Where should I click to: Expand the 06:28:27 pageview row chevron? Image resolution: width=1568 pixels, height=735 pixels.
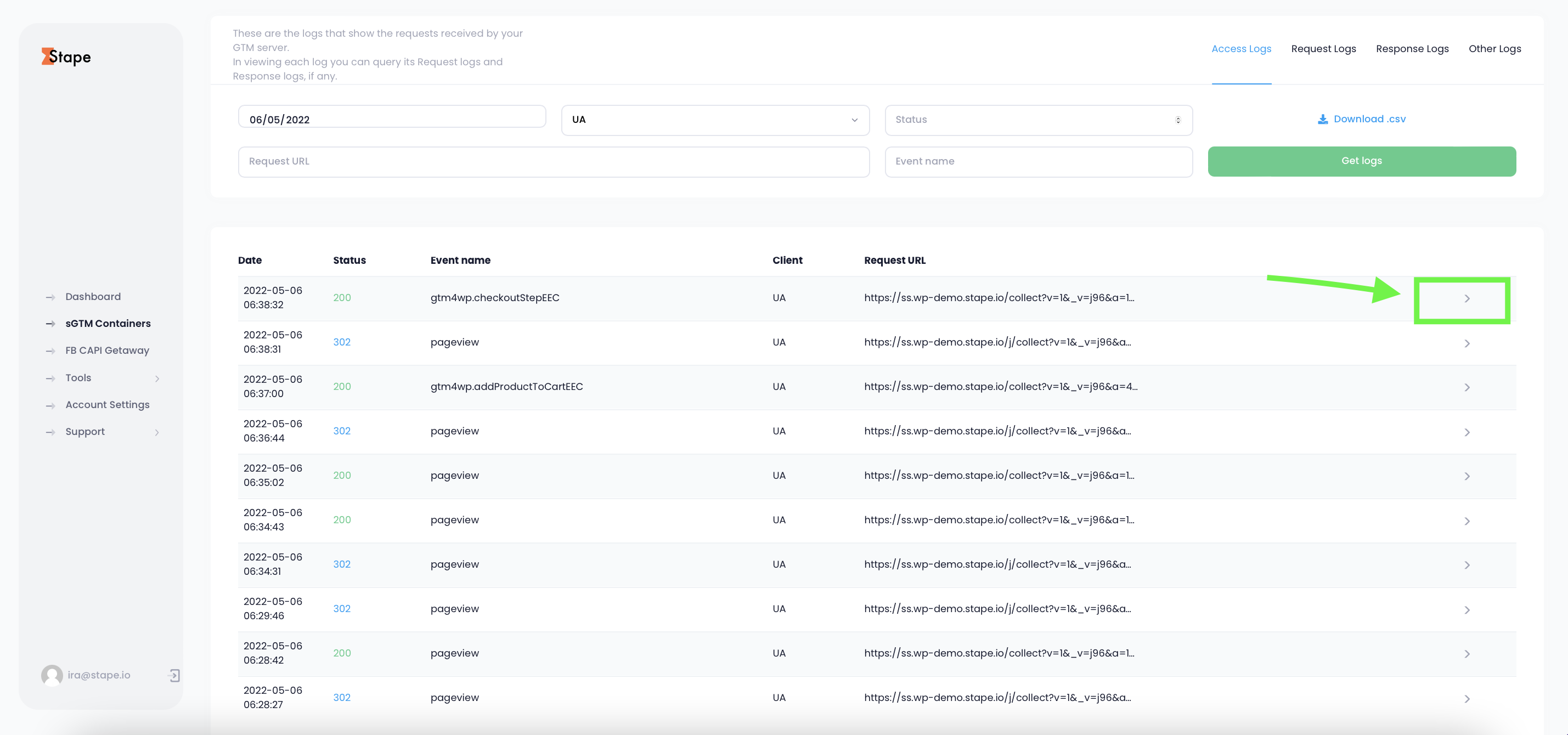(x=1467, y=698)
